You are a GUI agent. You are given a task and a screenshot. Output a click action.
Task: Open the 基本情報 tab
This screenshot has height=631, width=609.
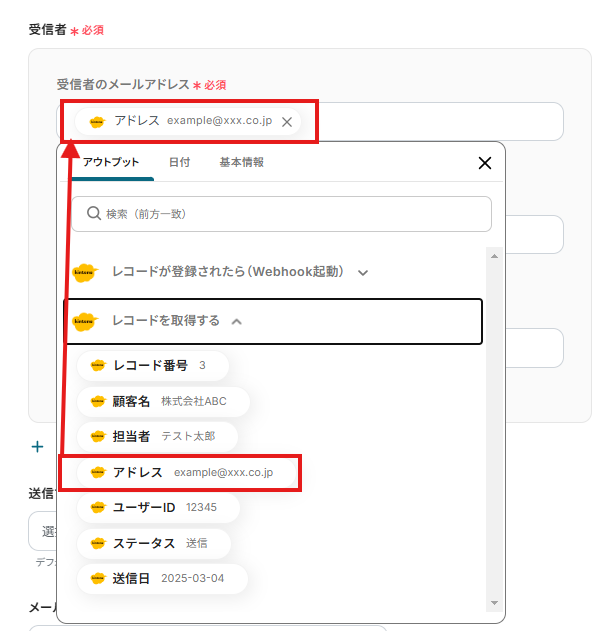(242, 162)
